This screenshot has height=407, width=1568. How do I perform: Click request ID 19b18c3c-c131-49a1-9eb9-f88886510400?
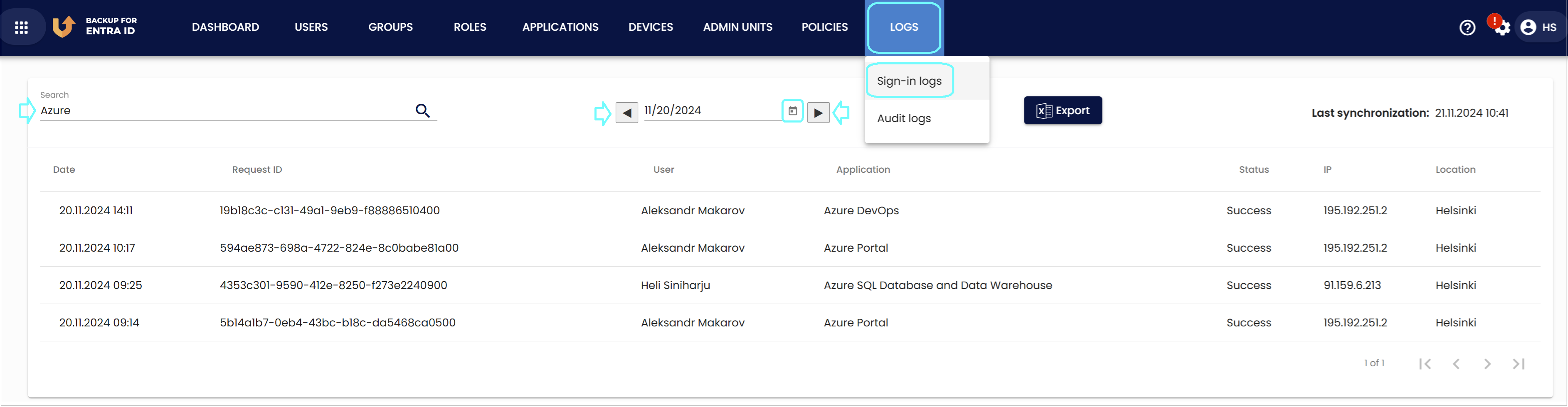click(x=329, y=211)
